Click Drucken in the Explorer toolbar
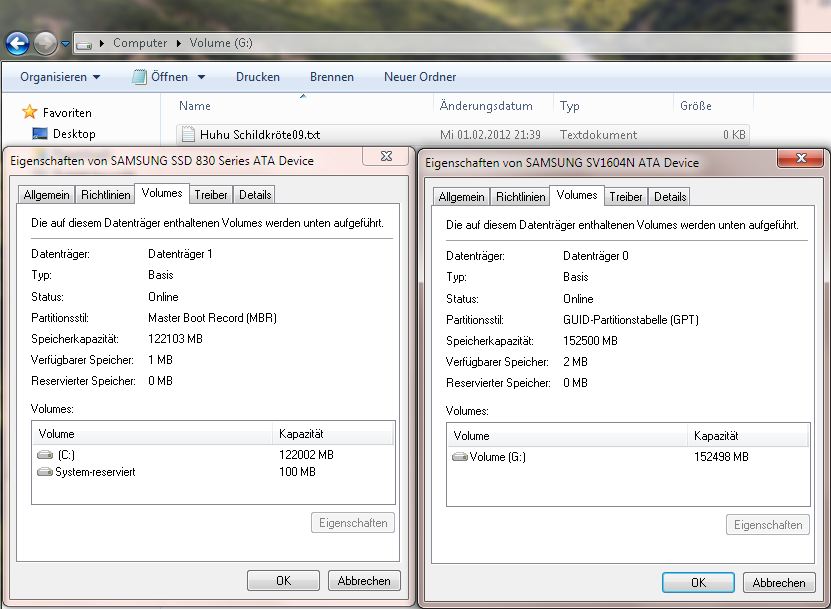Screen dimensions: 831x609 [x=258, y=77]
